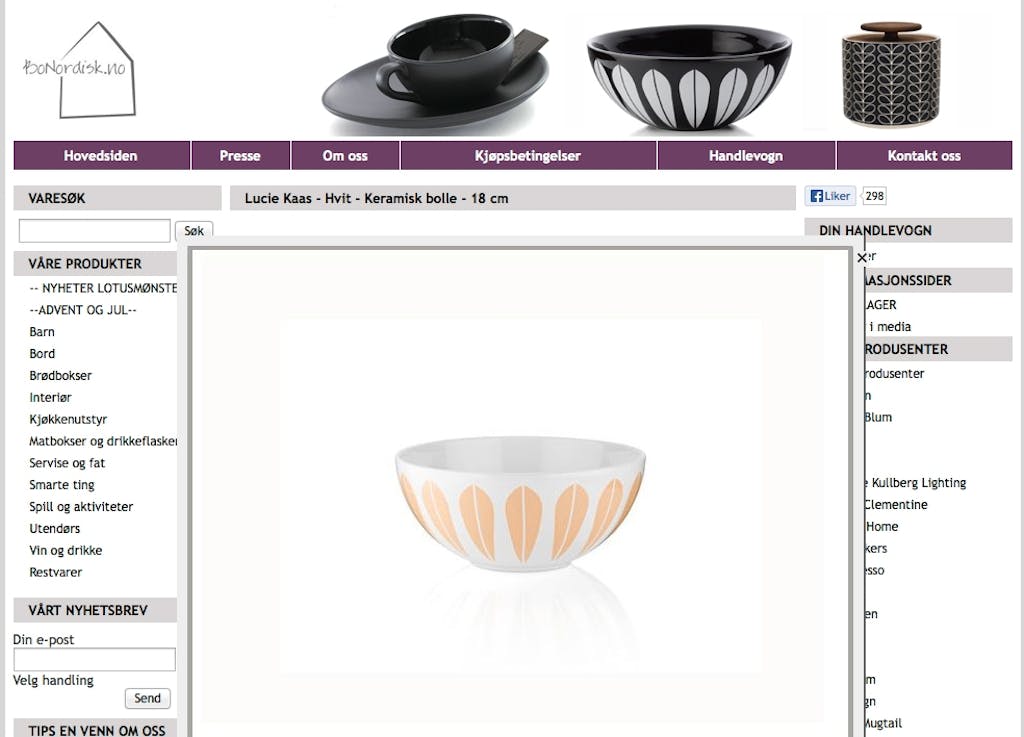Open the Hovedsiden menu item
The image size is (1024, 737).
101,155
